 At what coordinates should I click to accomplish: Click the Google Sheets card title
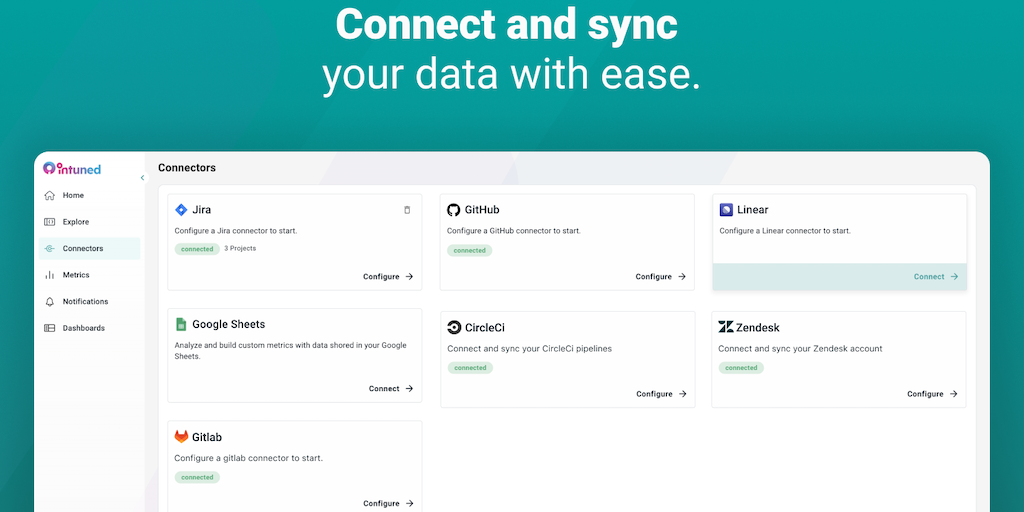[229, 324]
